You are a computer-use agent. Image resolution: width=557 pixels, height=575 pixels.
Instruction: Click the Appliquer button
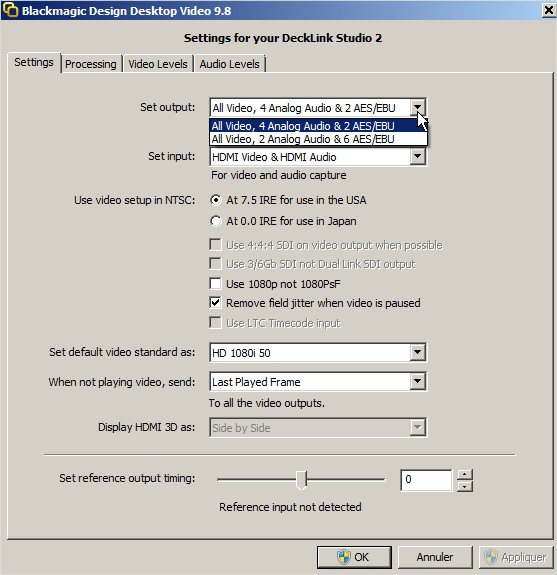[x=517, y=557]
